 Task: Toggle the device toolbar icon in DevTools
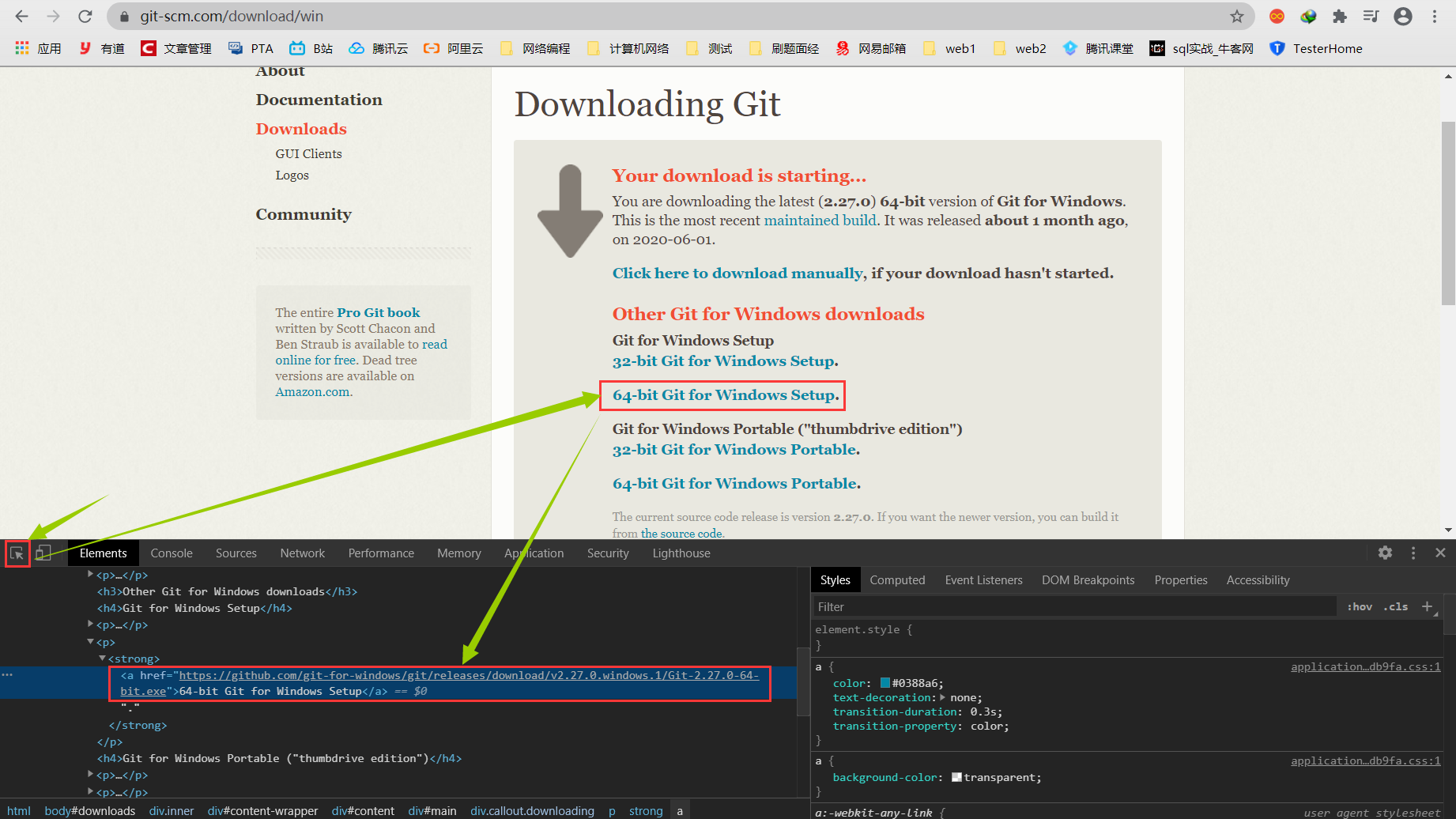pos(43,553)
